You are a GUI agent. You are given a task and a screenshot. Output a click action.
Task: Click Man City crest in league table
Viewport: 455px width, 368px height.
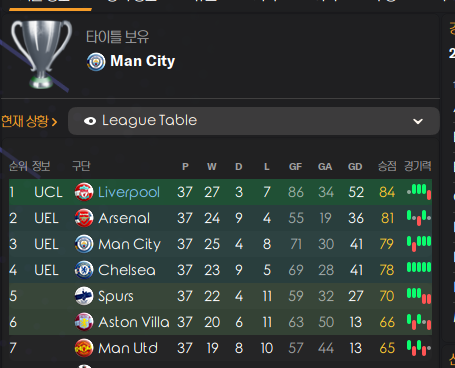coord(84,244)
